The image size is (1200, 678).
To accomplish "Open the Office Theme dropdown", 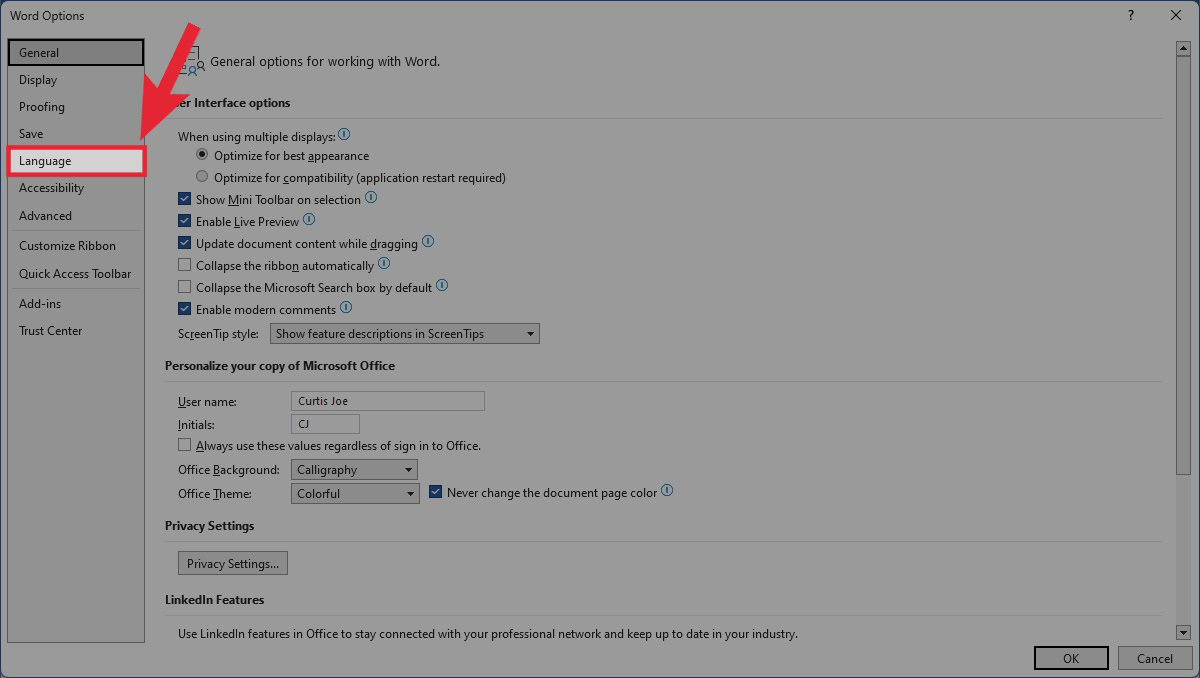I will coord(355,494).
